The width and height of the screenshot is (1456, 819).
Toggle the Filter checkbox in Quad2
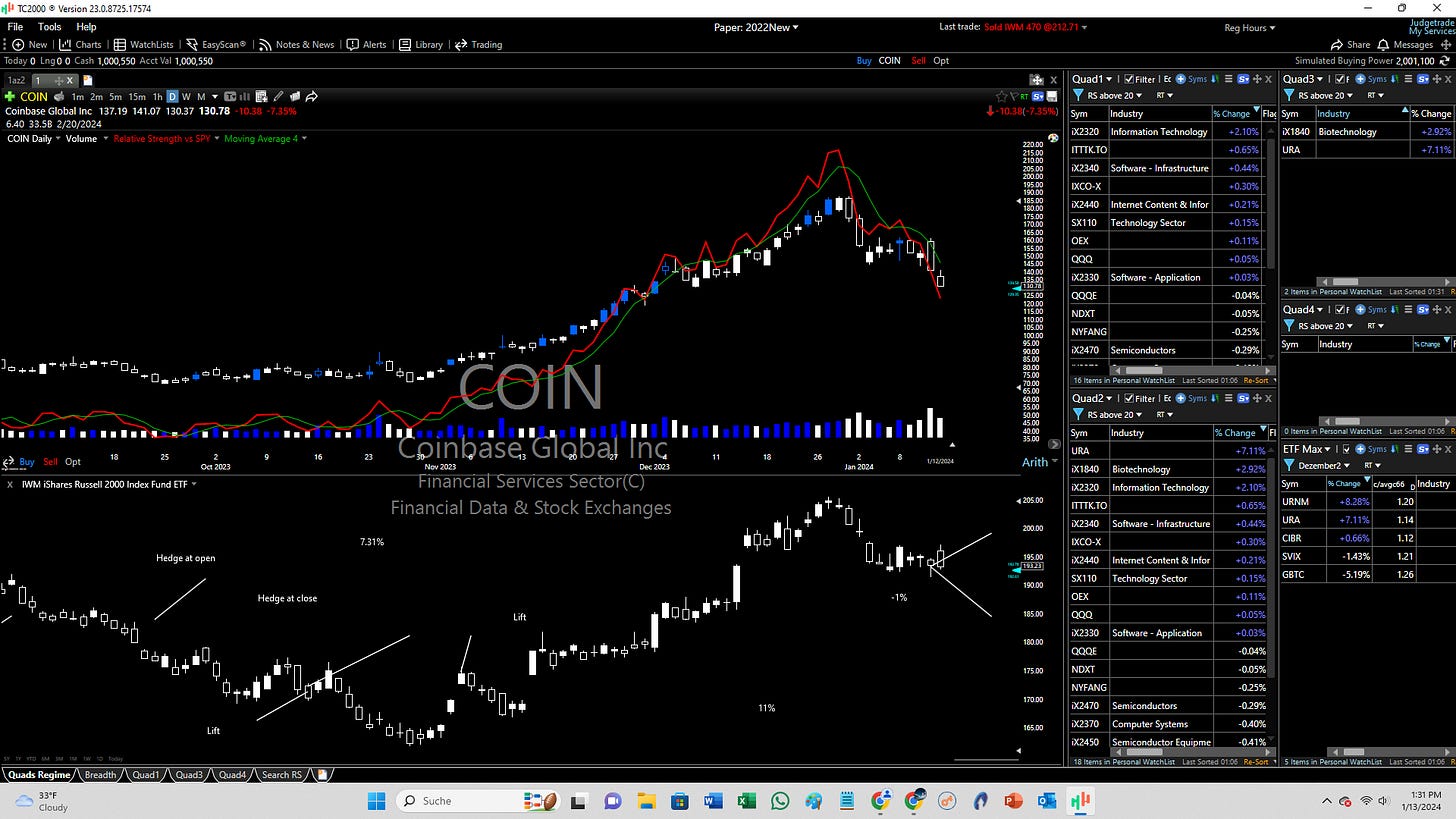click(1129, 399)
